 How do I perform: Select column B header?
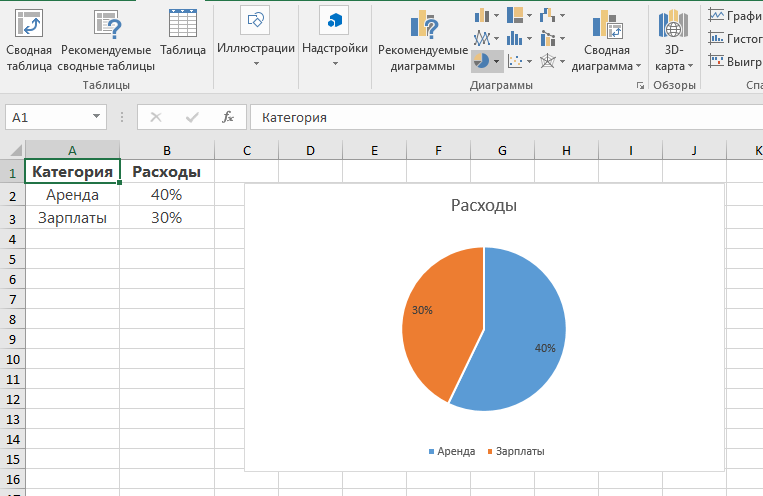tap(167, 150)
